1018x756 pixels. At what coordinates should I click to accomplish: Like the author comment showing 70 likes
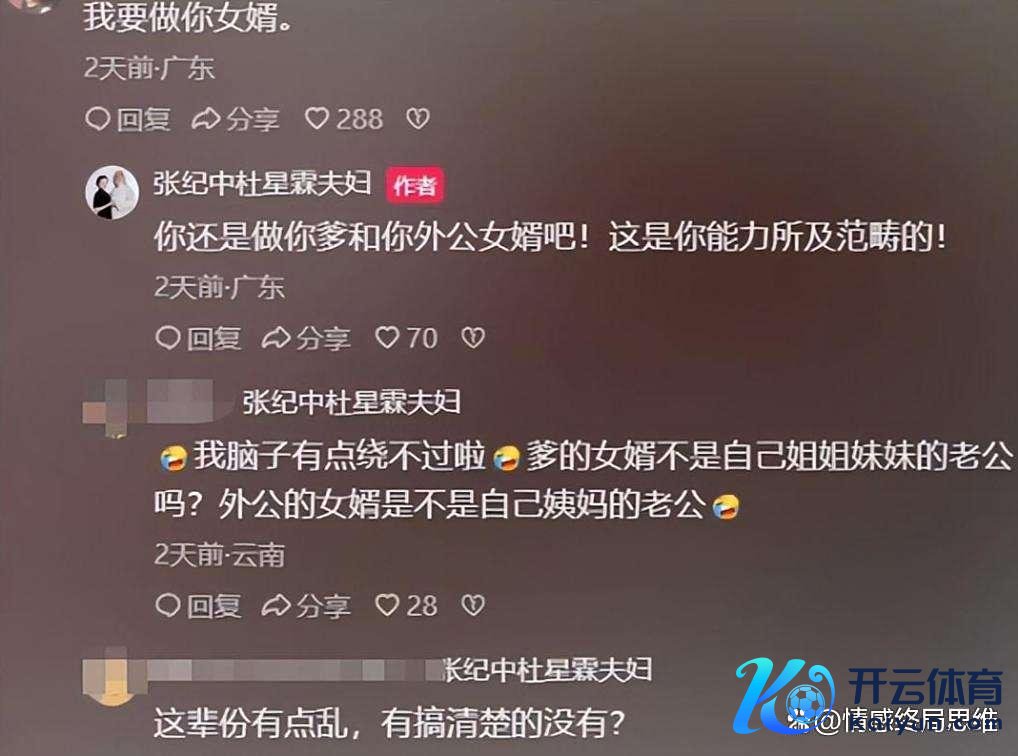pos(406,338)
